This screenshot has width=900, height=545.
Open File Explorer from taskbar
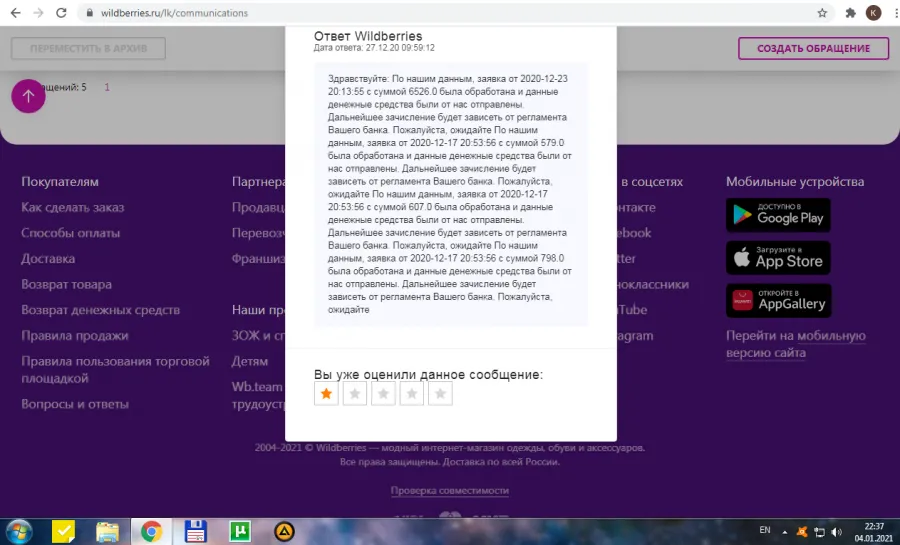point(107,532)
